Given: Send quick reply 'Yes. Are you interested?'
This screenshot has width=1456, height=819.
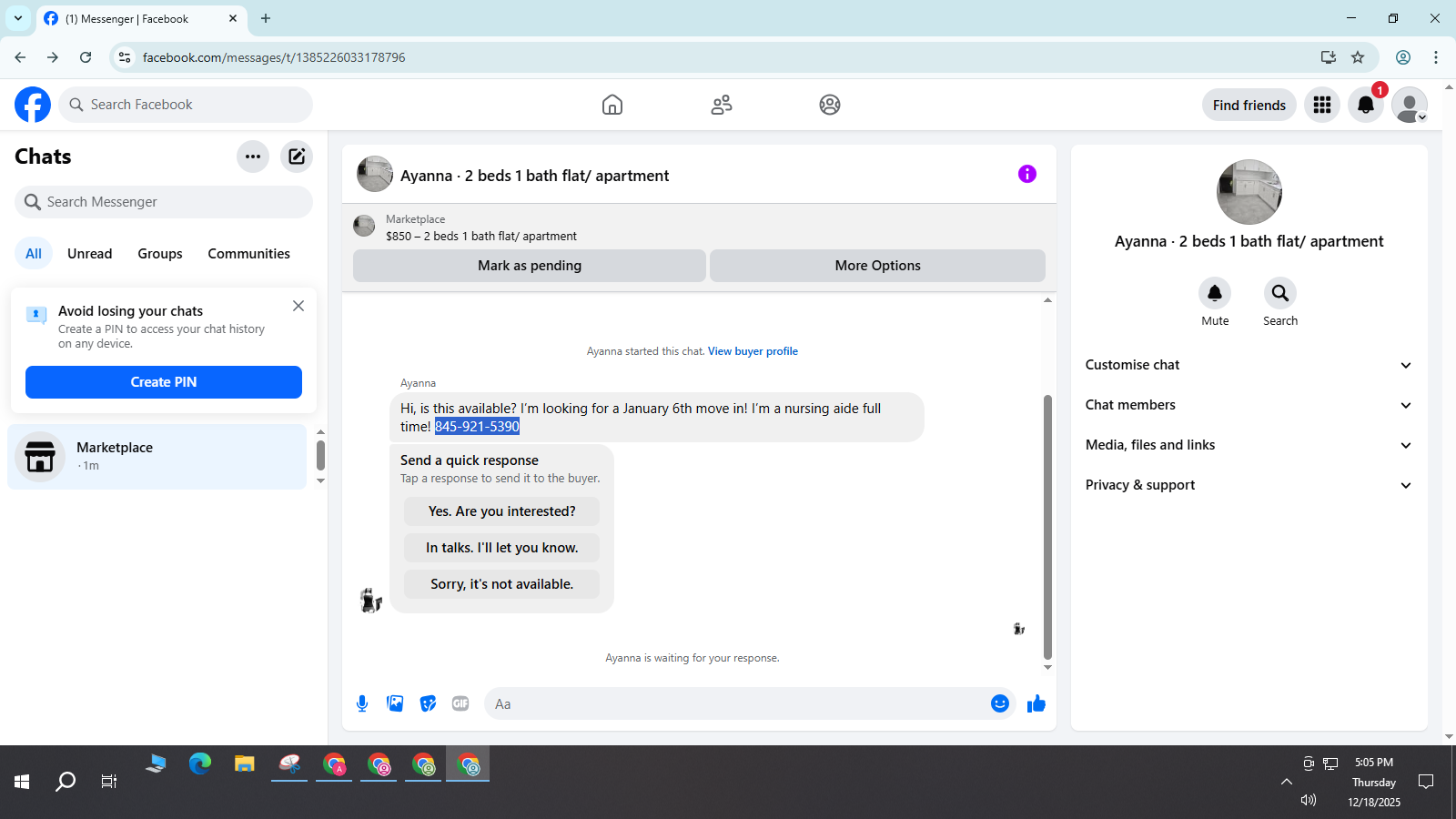Looking at the screenshot, I should pyautogui.click(x=502, y=511).
